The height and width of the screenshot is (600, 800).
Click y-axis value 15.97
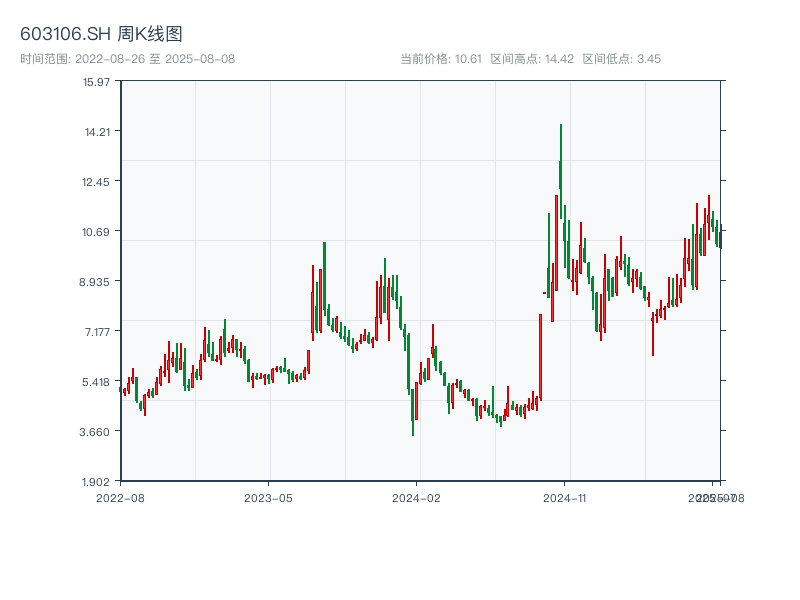click(x=96, y=82)
